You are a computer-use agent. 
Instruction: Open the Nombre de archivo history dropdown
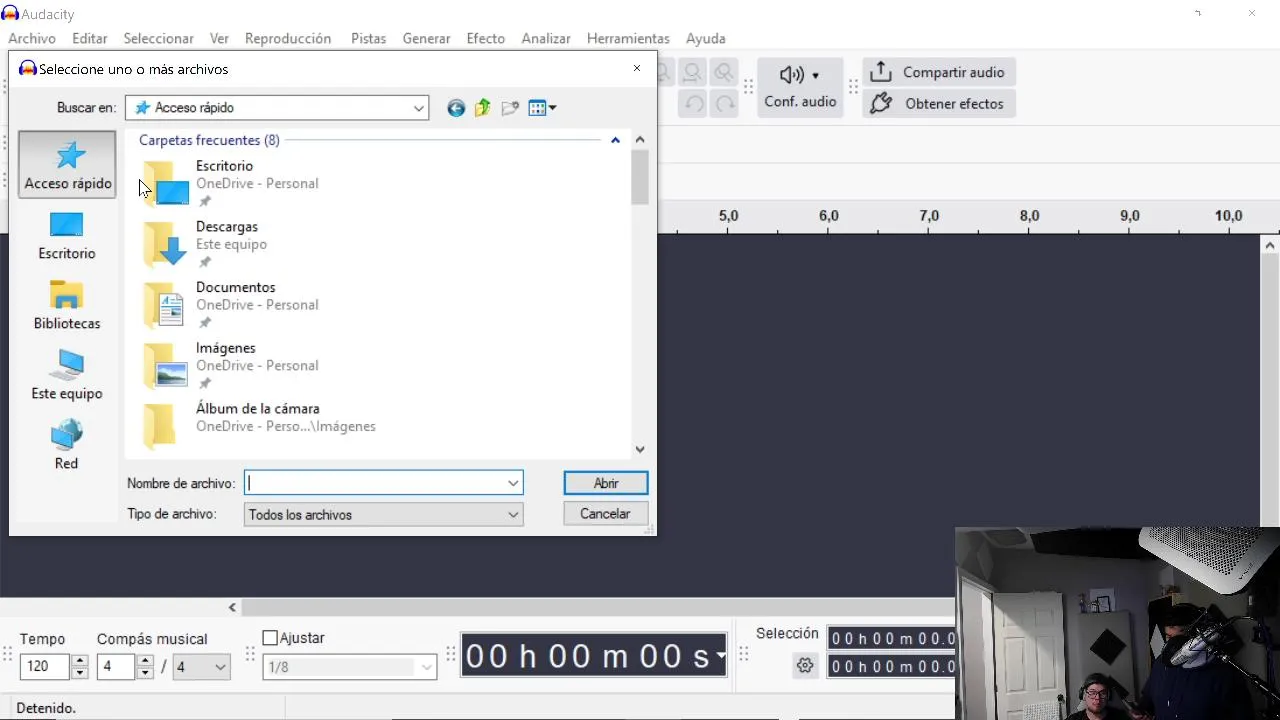coord(513,483)
